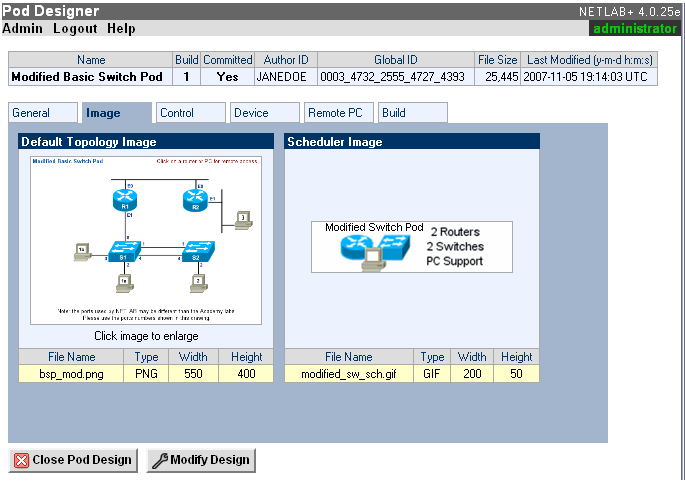Image resolution: width=685 pixels, height=482 pixels.
Task: Click the red X icon on Close Pod Design
Action: tap(22, 460)
